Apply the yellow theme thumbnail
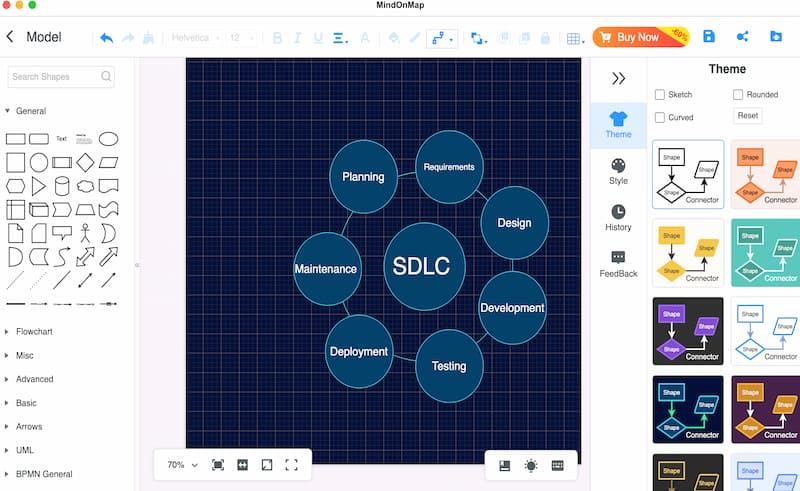The width and height of the screenshot is (800, 491). point(688,253)
